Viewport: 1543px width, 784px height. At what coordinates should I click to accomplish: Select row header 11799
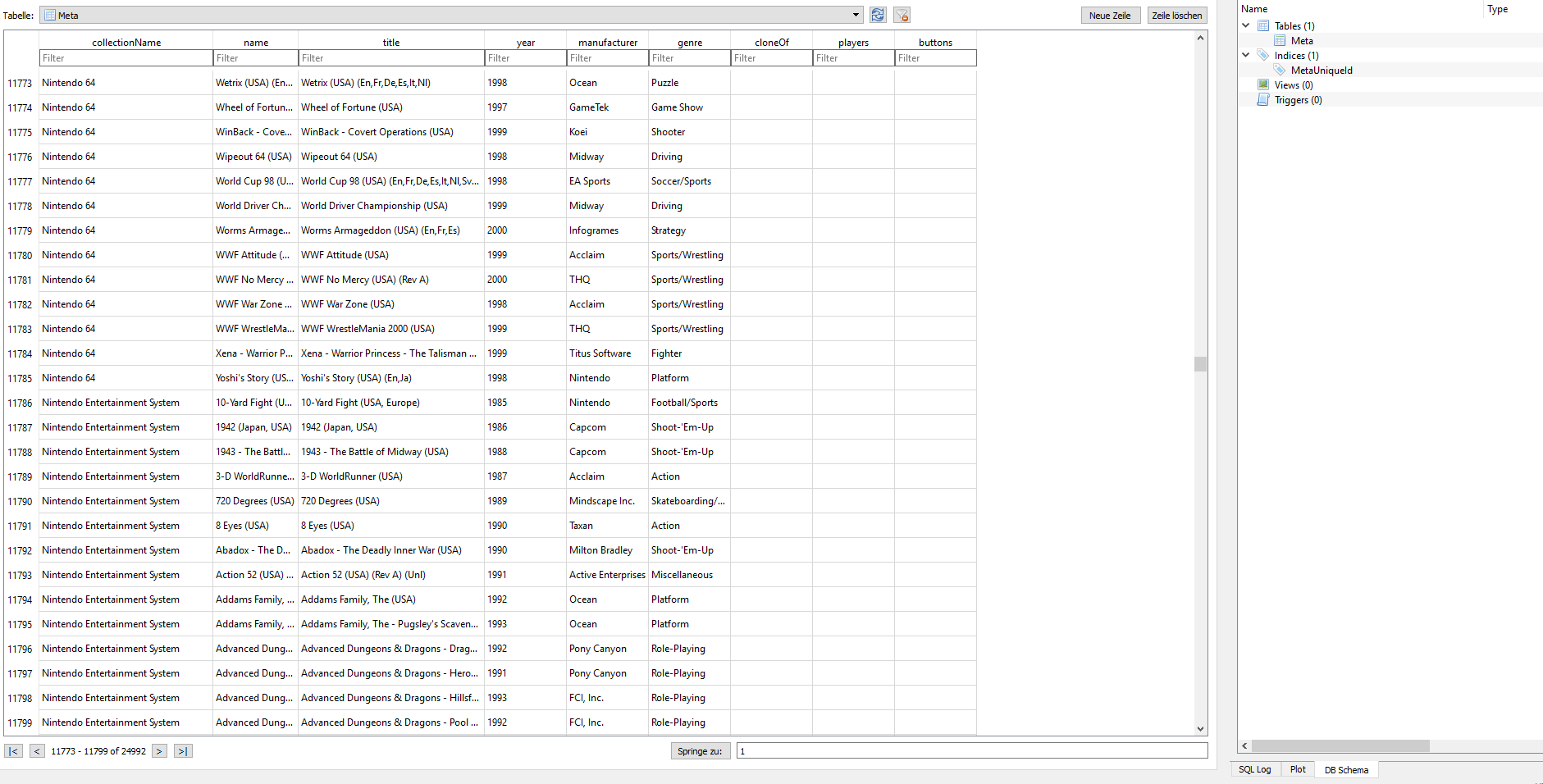(x=21, y=722)
